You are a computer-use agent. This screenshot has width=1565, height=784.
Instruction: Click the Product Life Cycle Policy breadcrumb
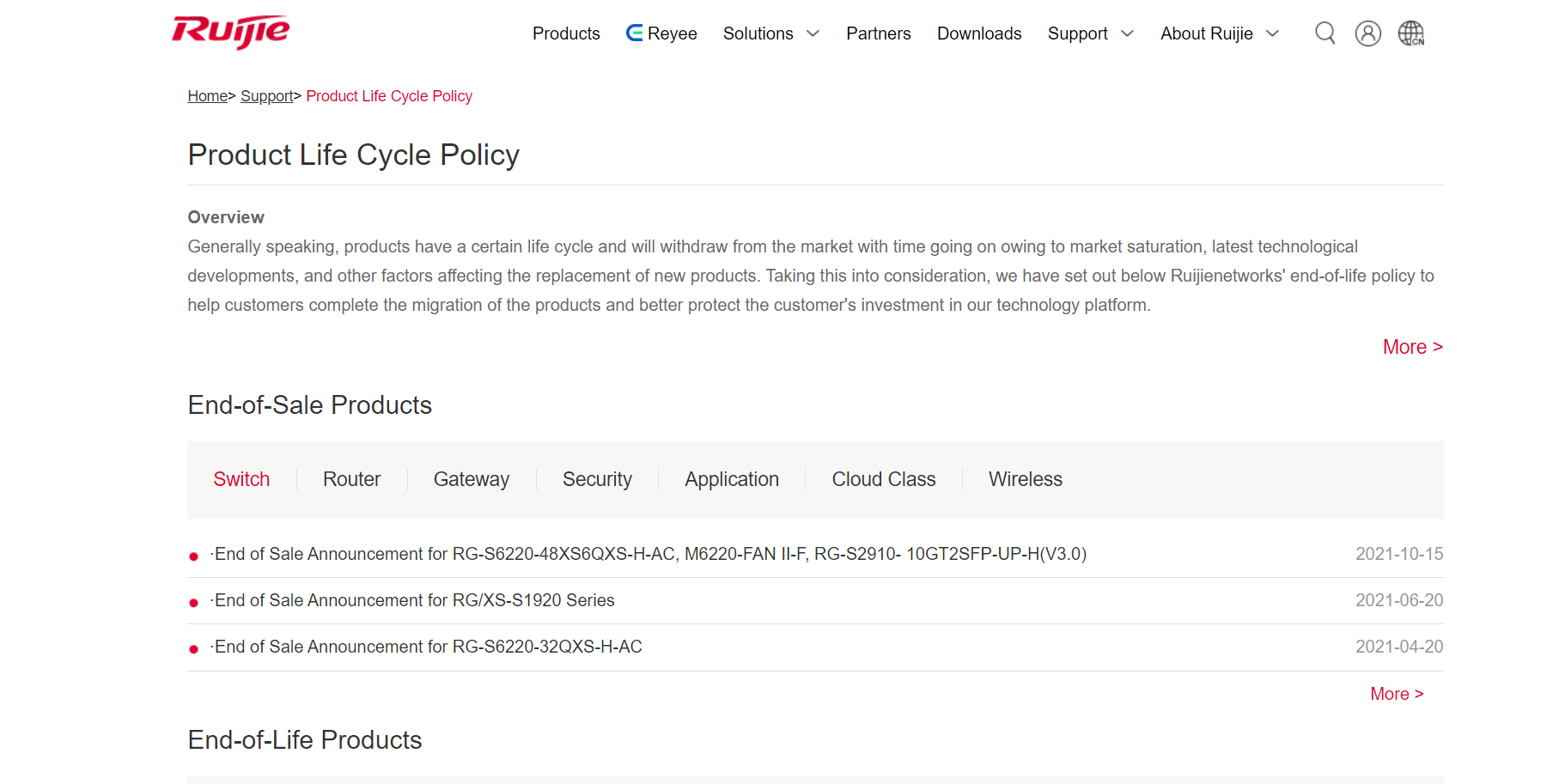pyautogui.click(x=389, y=96)
